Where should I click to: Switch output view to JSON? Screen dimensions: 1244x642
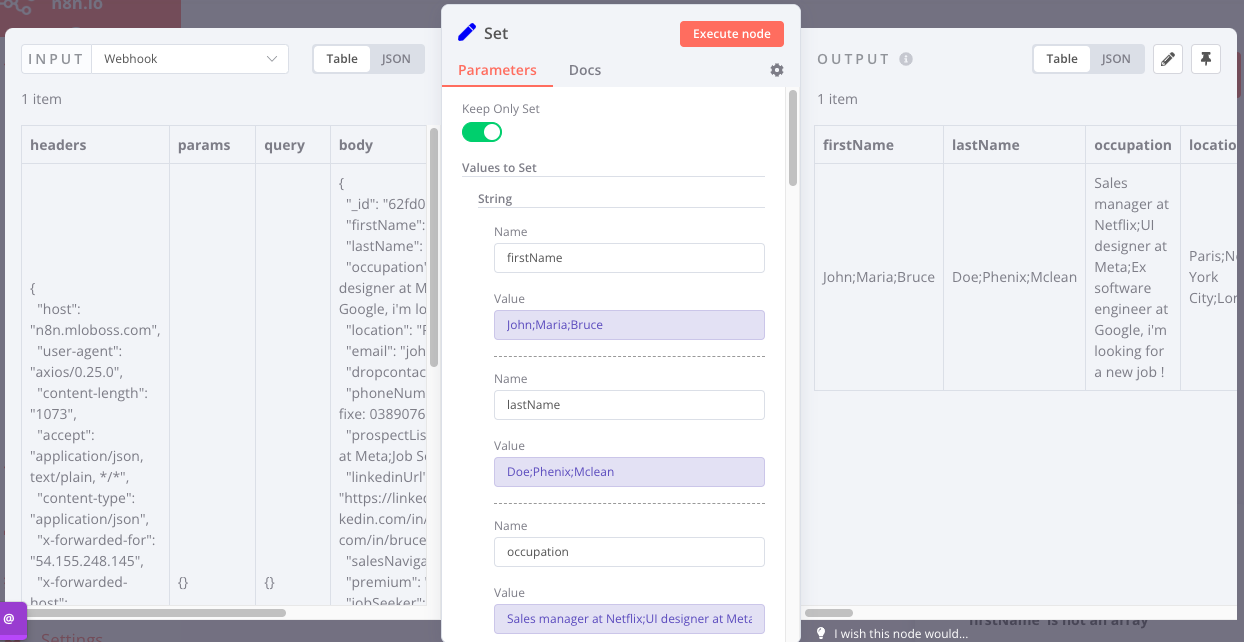(1116, 59)
